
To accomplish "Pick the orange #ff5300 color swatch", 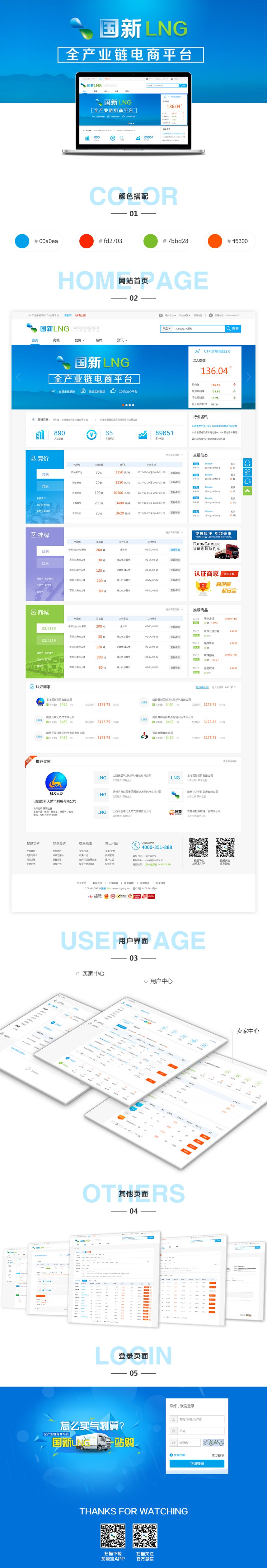I will click(x=215, y=241).
